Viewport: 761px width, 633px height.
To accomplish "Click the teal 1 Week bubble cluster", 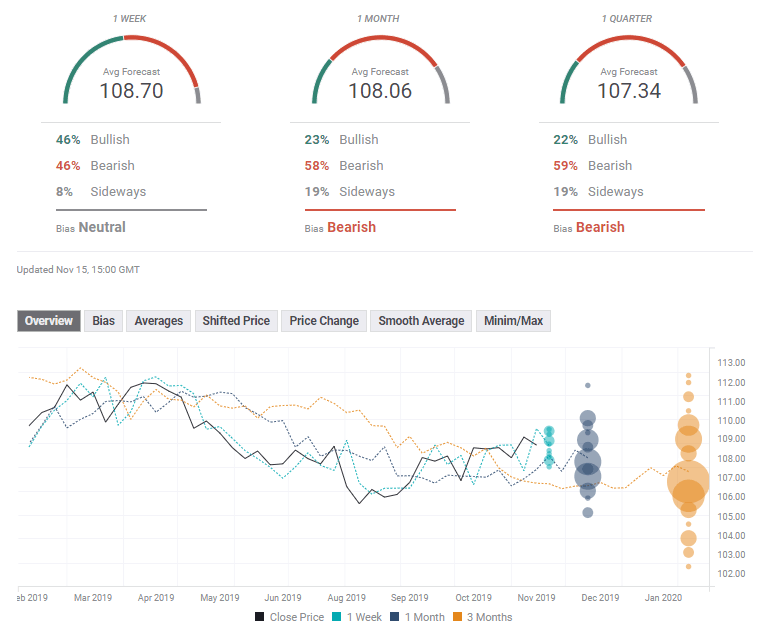I will point(549,446).
